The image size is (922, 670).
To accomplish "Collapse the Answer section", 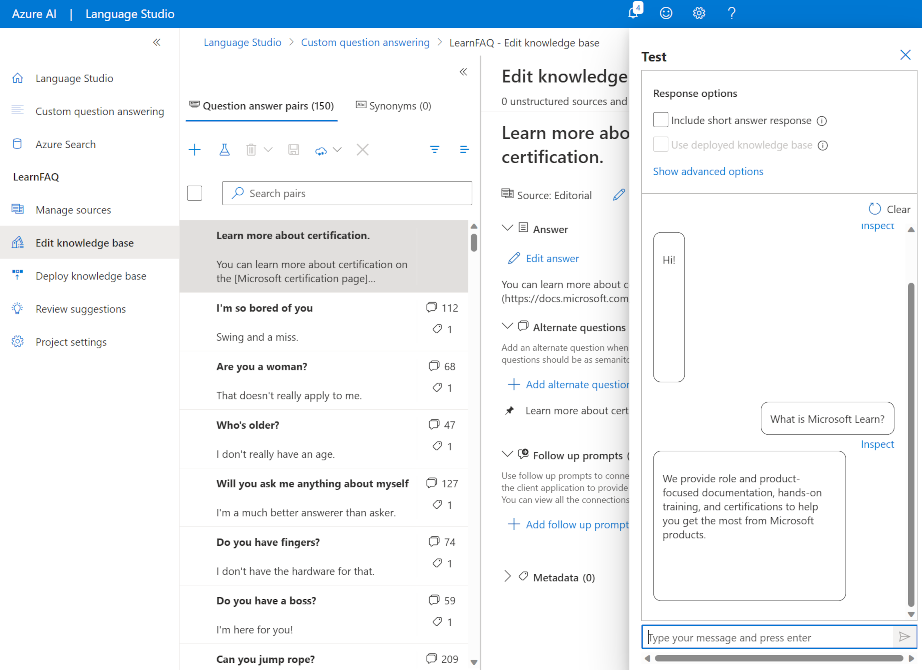I will point(507,228).
